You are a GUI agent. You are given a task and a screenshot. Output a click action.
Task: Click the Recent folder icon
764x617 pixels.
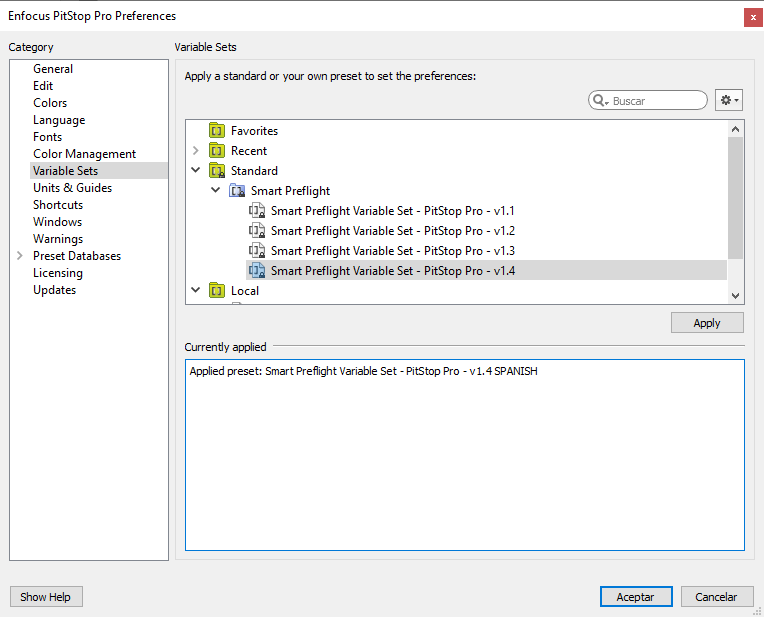[217, 151]
